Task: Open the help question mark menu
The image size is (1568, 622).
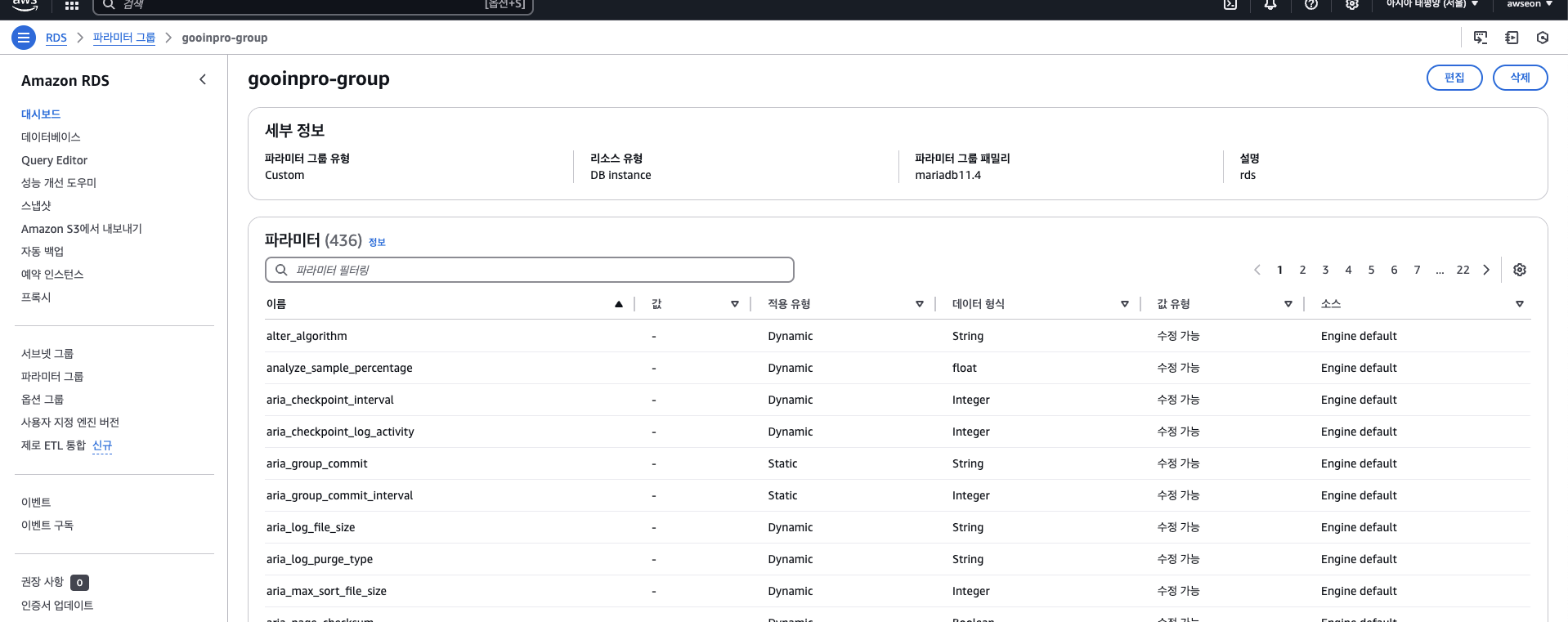Action: pyautogui.click(x=1311, y=5)
